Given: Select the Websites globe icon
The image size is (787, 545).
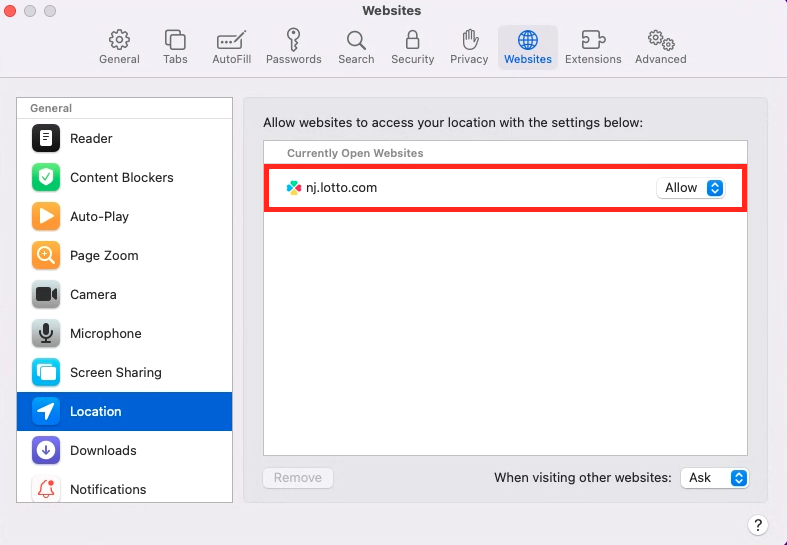Looking at the screenshot, I should [528, 40].
